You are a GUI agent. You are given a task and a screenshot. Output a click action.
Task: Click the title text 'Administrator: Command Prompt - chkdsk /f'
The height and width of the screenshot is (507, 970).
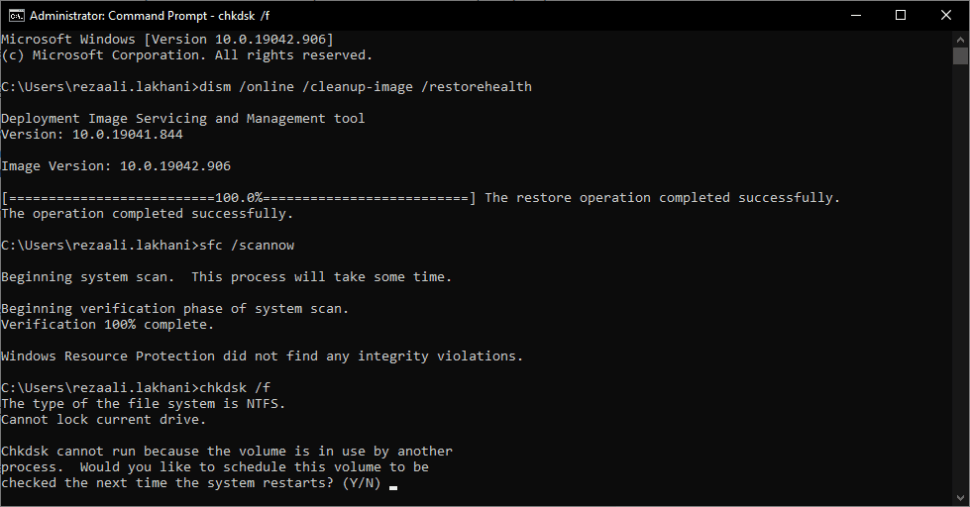coord(150,15)
